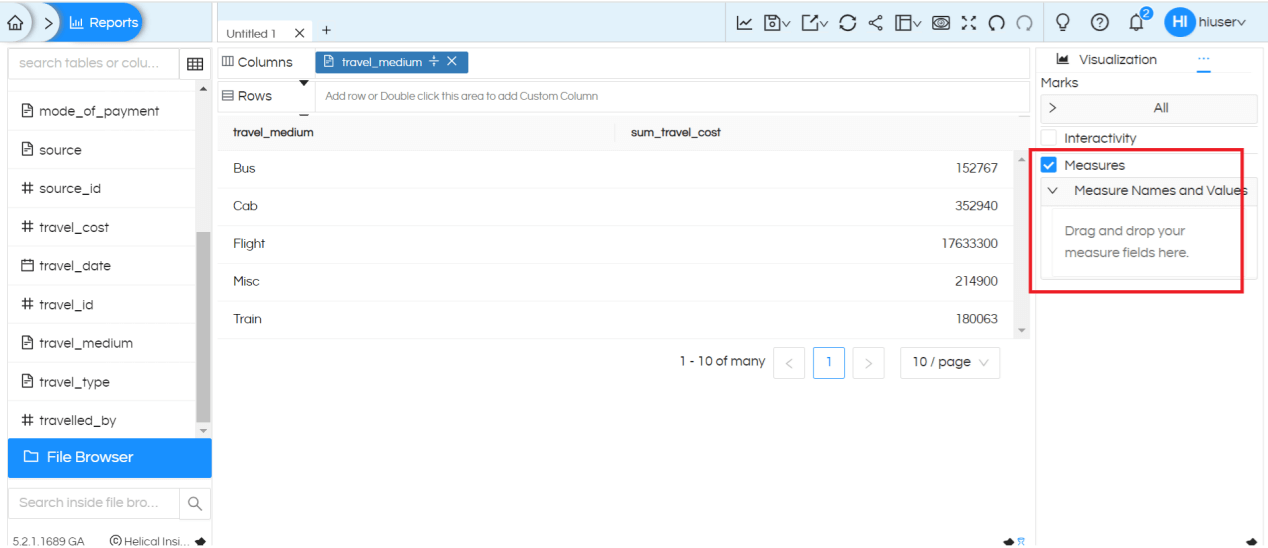1268x548 pixels.
Task: Click the travel_medium pill in Columns
Action: [391, 62]
